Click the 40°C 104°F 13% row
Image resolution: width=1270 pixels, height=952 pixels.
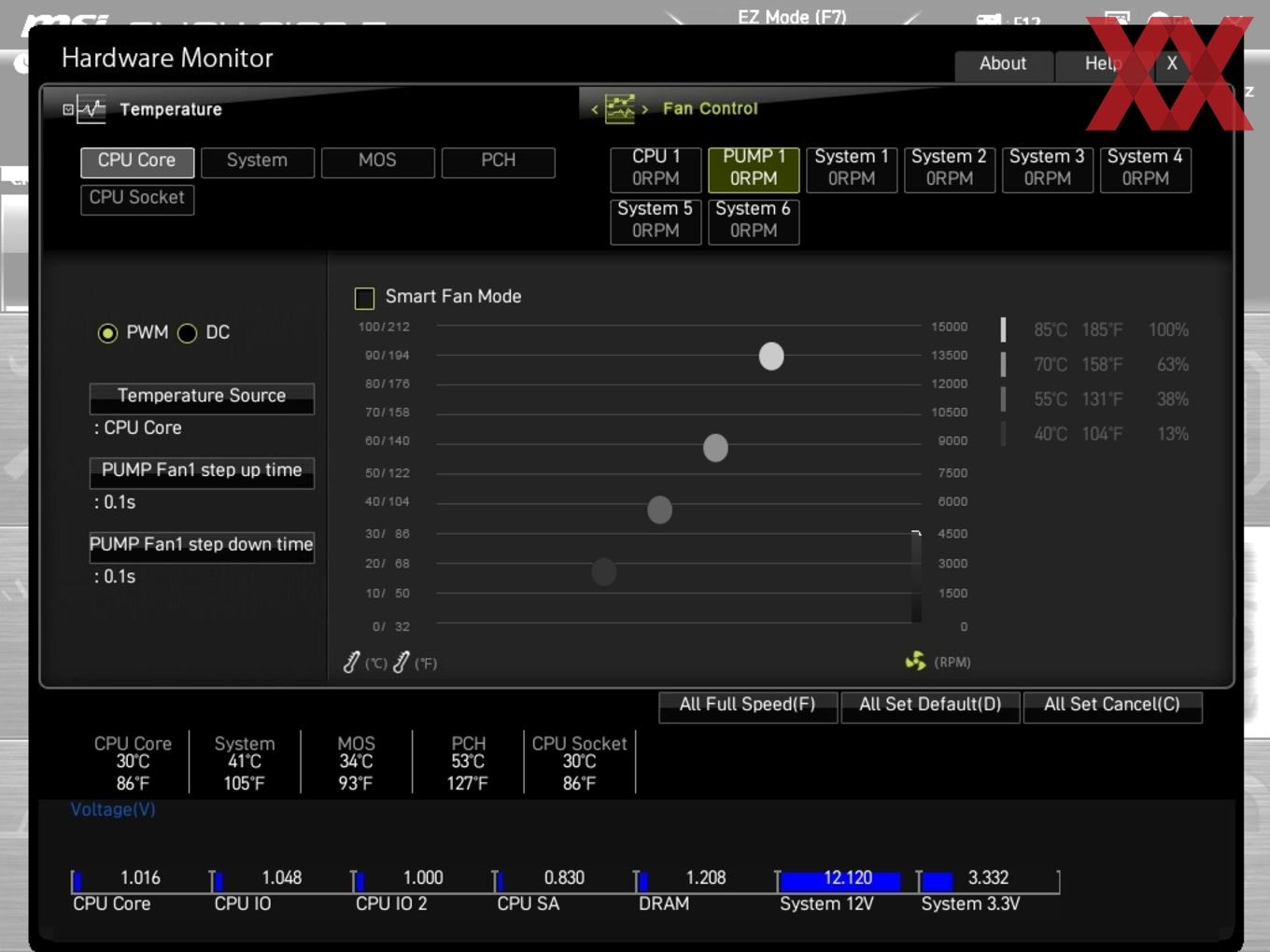click(x=1096, y=433)
